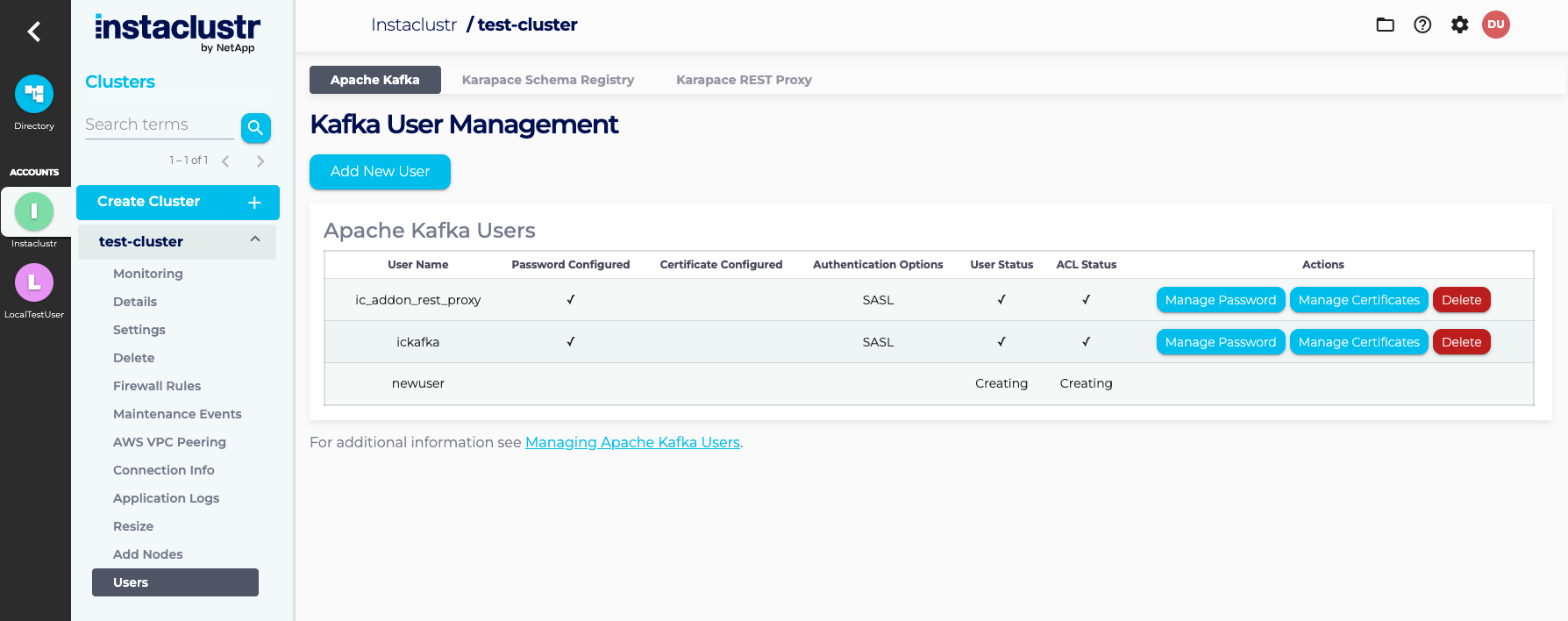
Task: Open the settings gear icon
Action: [x=1459, y=25]
